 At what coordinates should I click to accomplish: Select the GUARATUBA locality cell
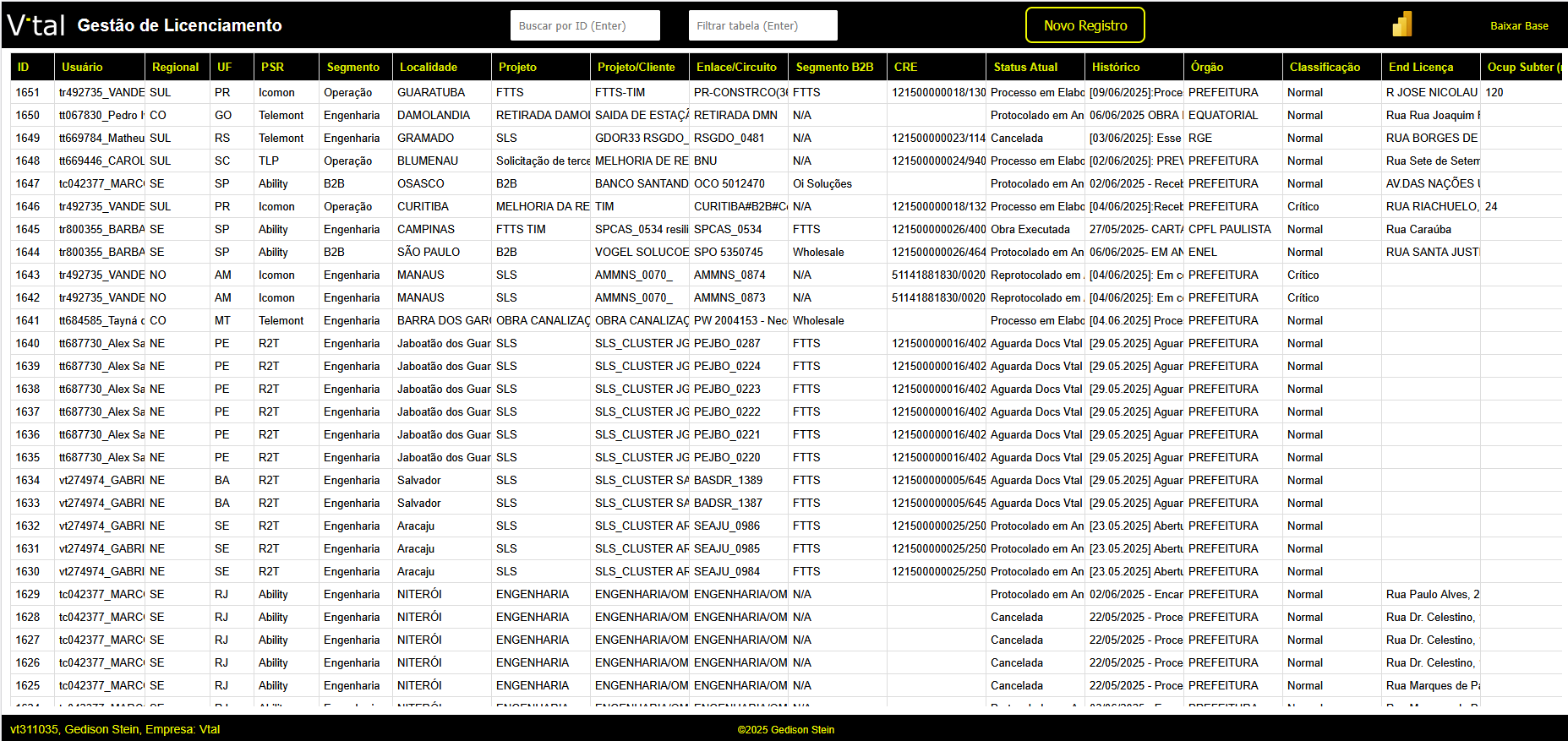pyautogui.click(x=431, y=92)
